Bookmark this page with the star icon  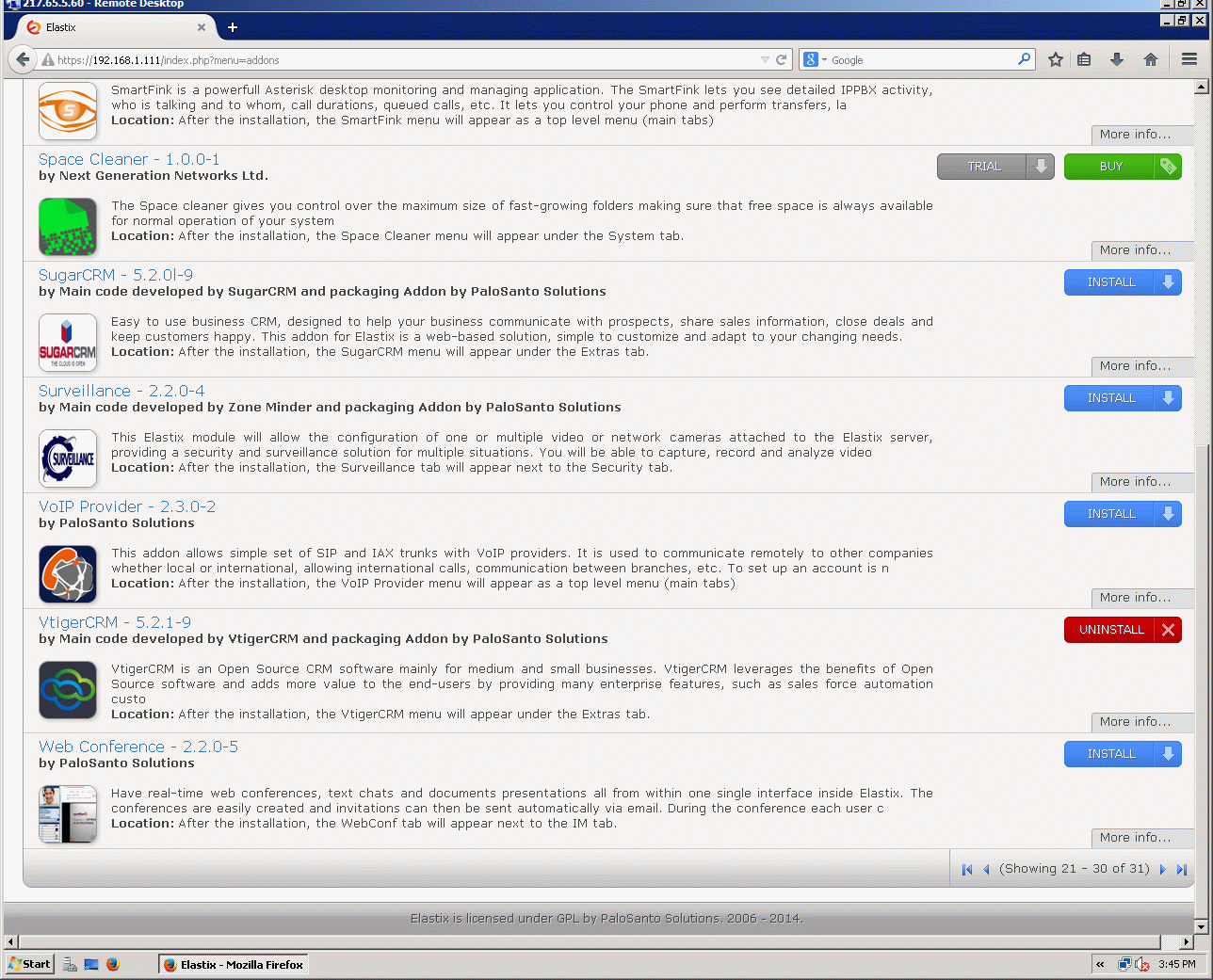pos(1056,59)
